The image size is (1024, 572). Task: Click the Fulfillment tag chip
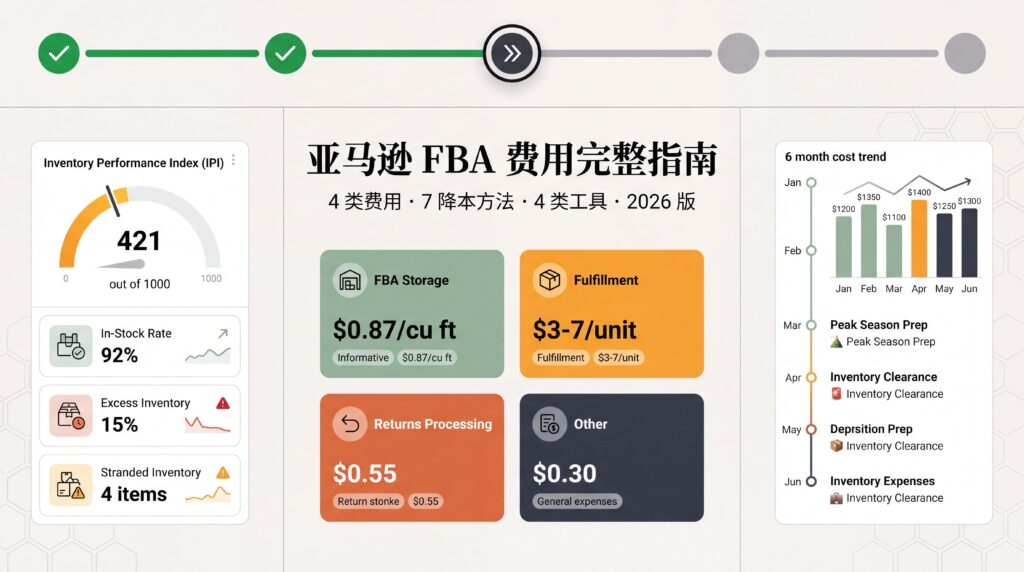pyautogui.click(x=561, y=358)
